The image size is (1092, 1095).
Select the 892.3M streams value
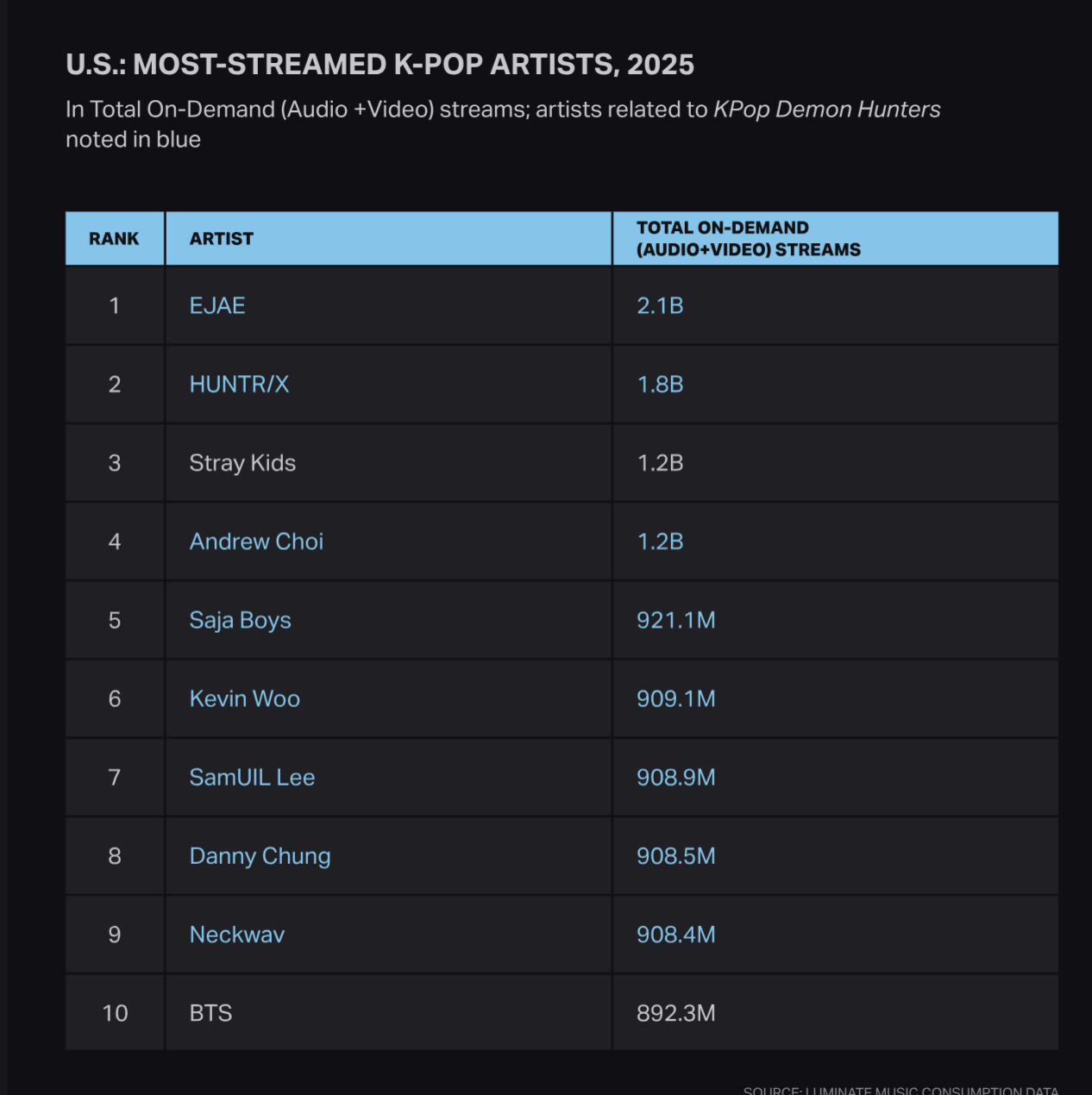point(675,1013)
